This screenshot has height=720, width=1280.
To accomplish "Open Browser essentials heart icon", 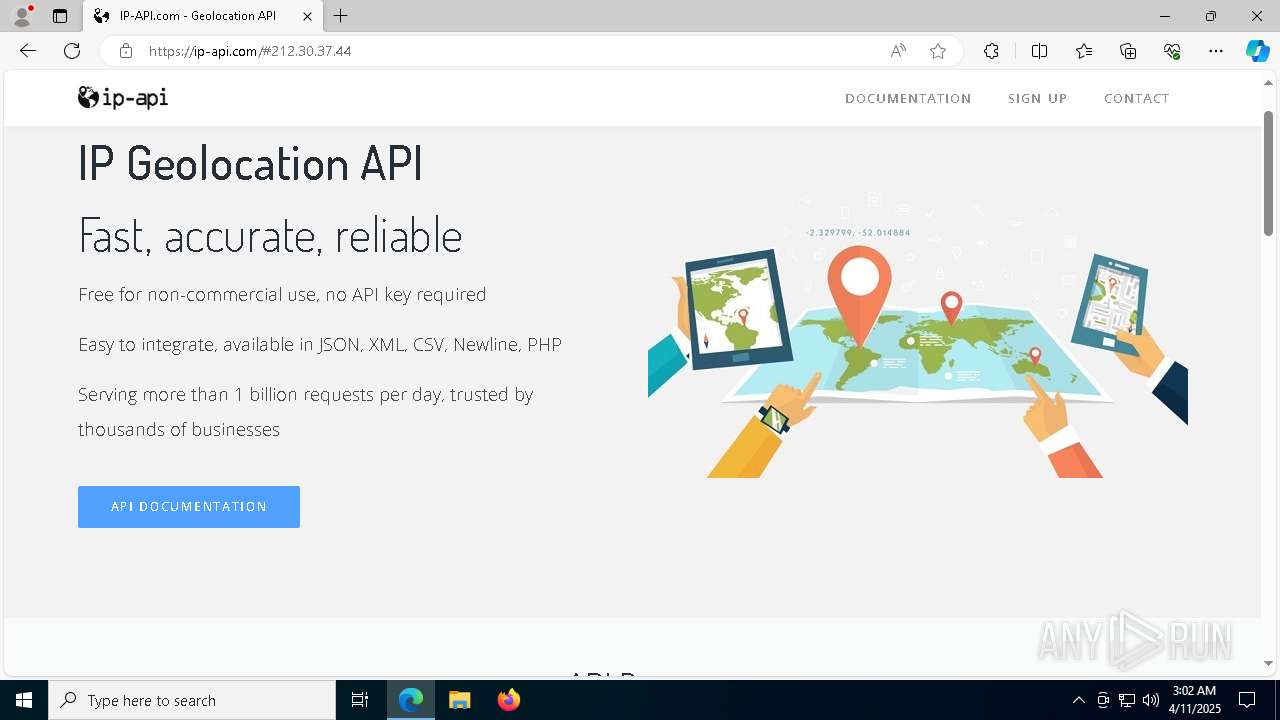I will [1172, 51].
